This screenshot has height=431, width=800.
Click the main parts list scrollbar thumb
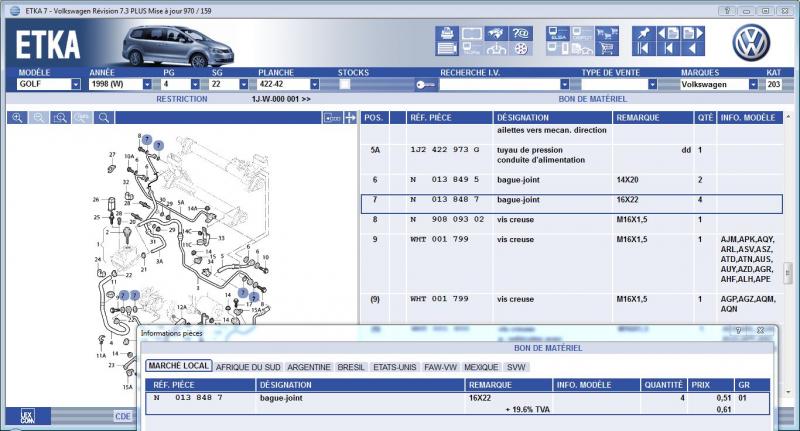tap(788, 273)
